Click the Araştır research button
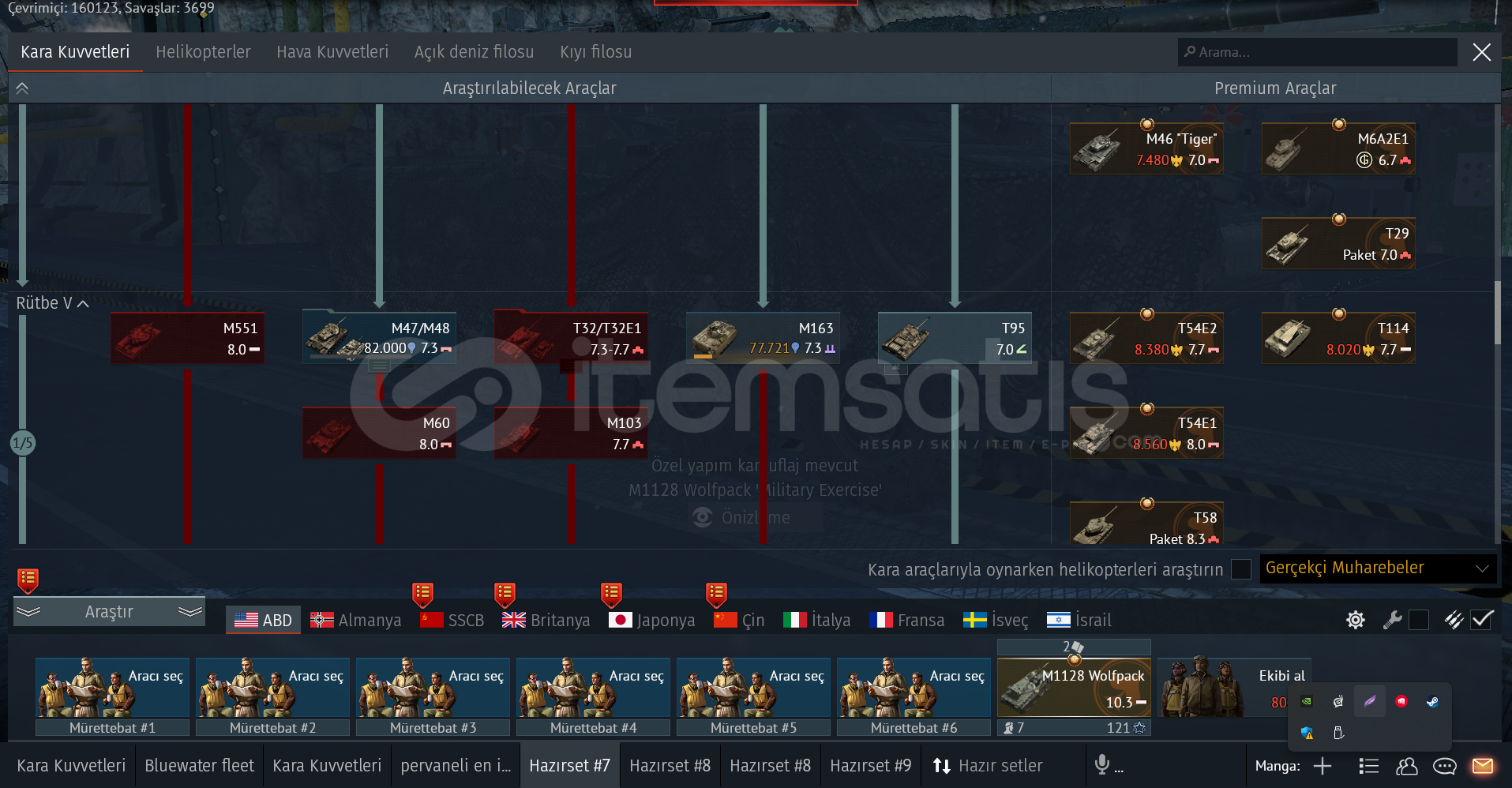Screen dimensions: 1512x788 [109, 612]
